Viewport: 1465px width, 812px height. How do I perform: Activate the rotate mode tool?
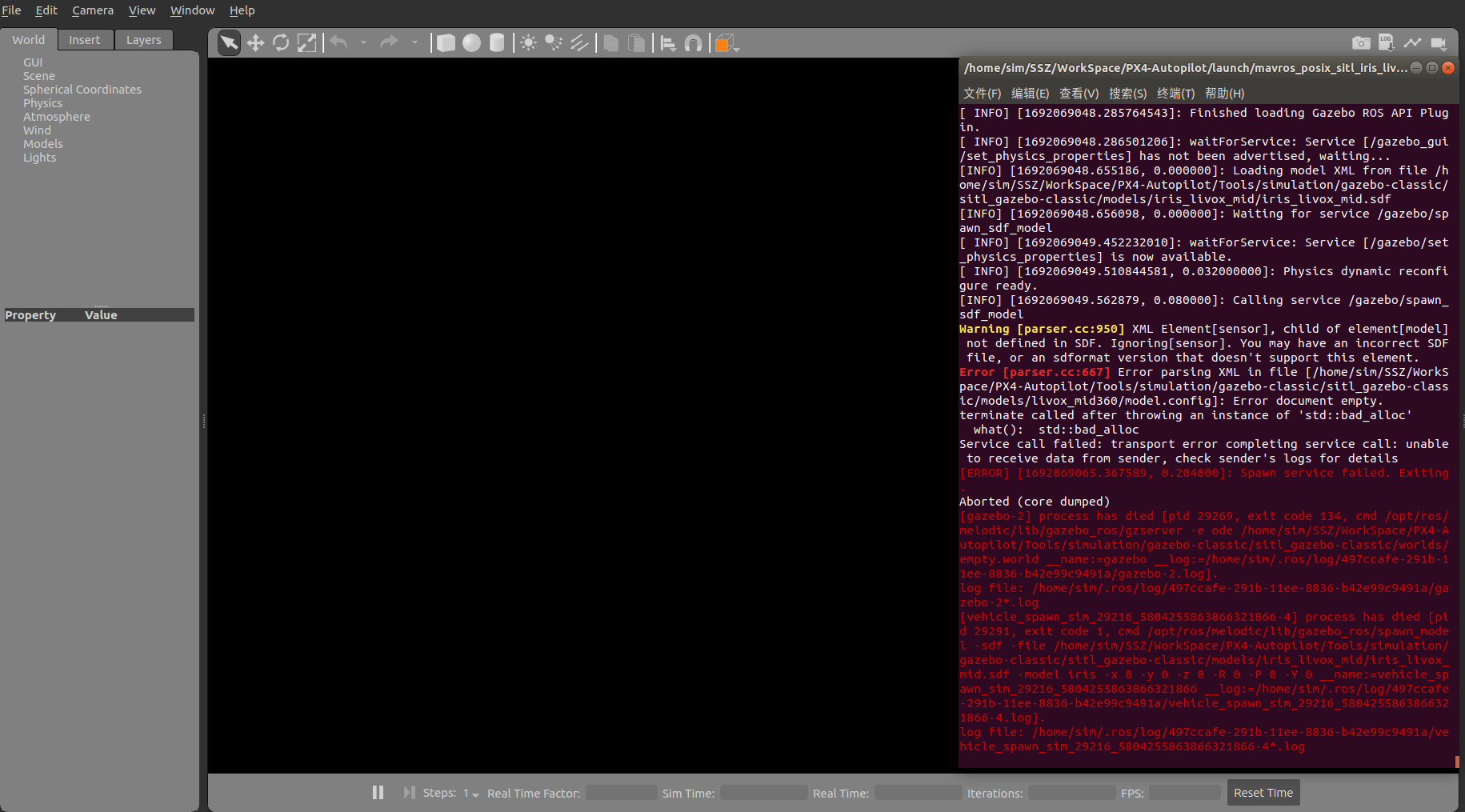pos(281,42)
